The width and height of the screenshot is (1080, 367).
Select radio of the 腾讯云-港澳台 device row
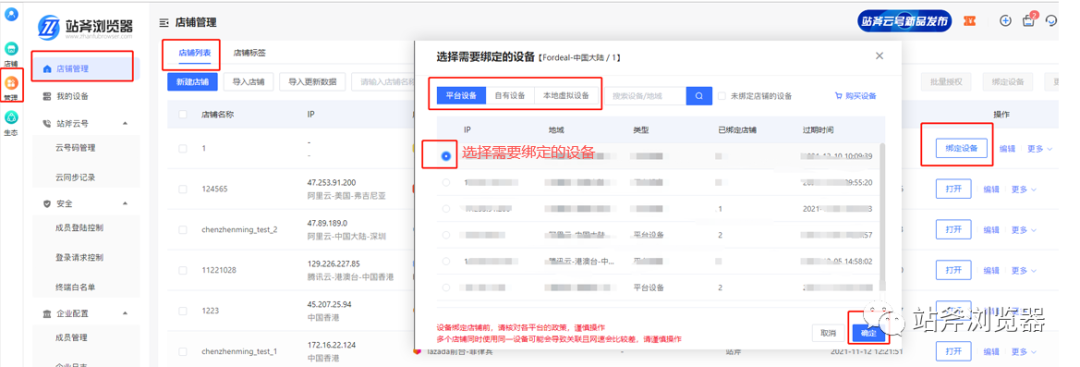(x=446, y=262)
